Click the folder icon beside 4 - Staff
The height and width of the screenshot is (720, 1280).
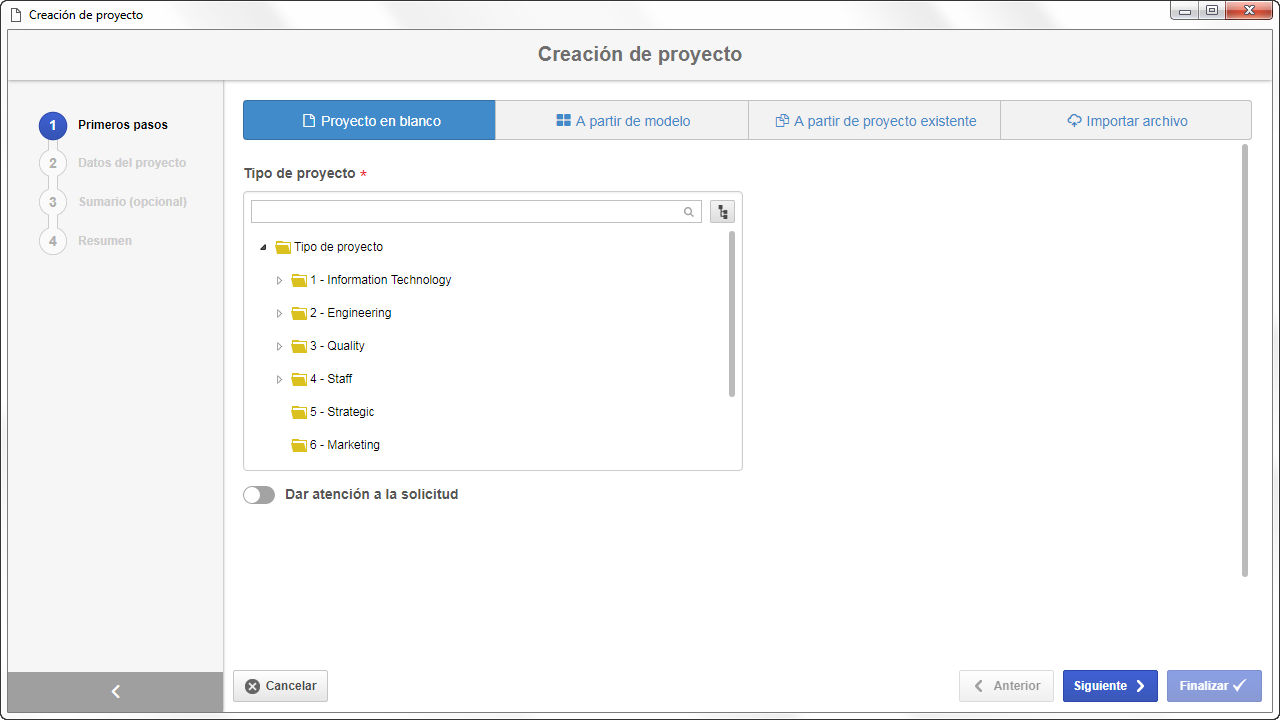[x=299, y=379]
